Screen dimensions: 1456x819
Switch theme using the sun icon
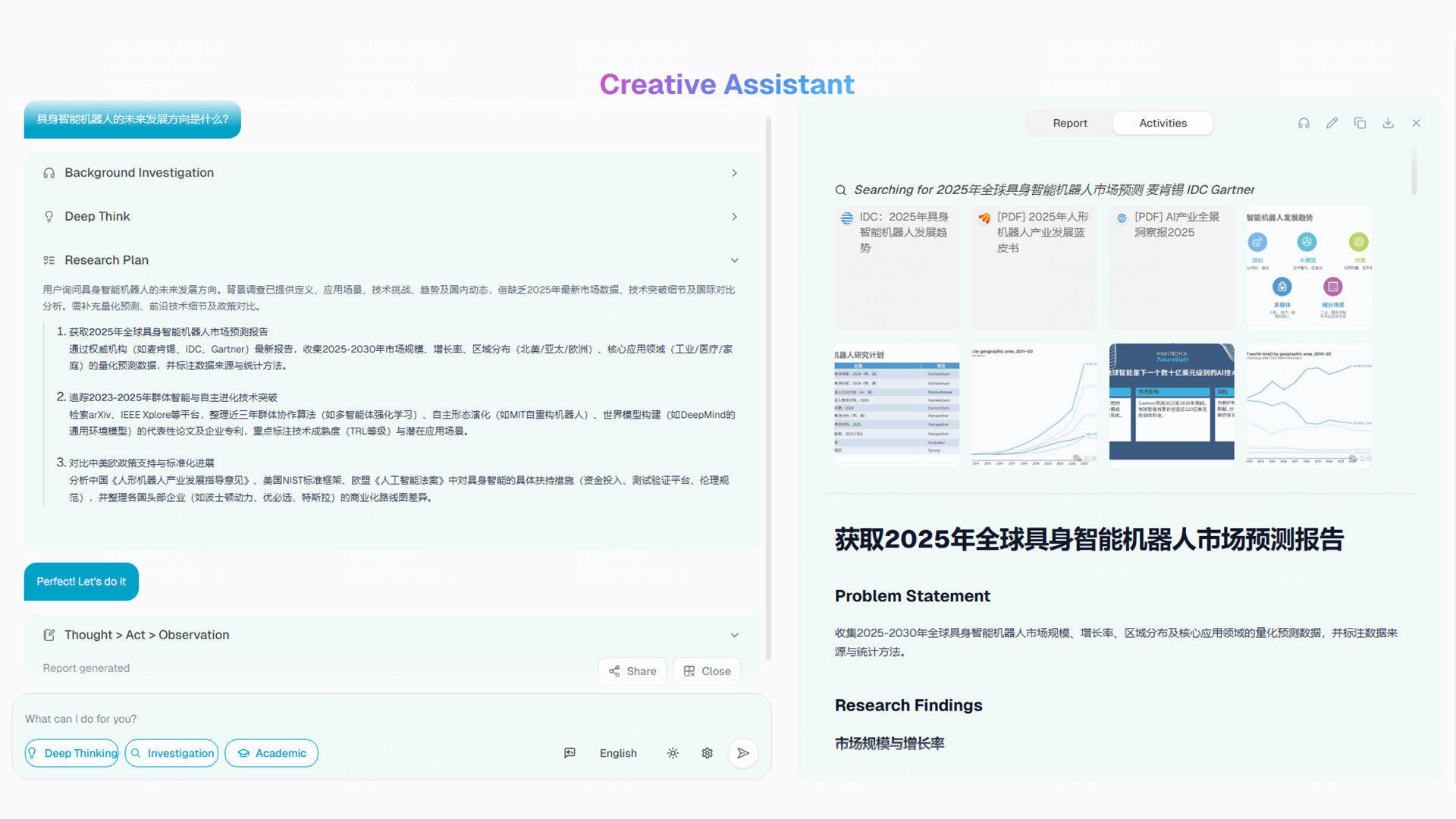tap(673, 753)
